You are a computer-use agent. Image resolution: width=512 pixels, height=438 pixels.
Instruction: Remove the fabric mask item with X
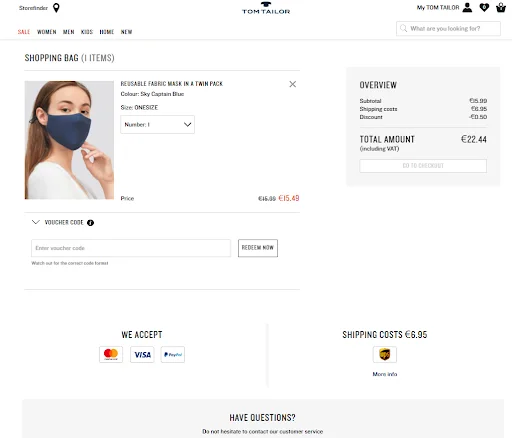292,84
